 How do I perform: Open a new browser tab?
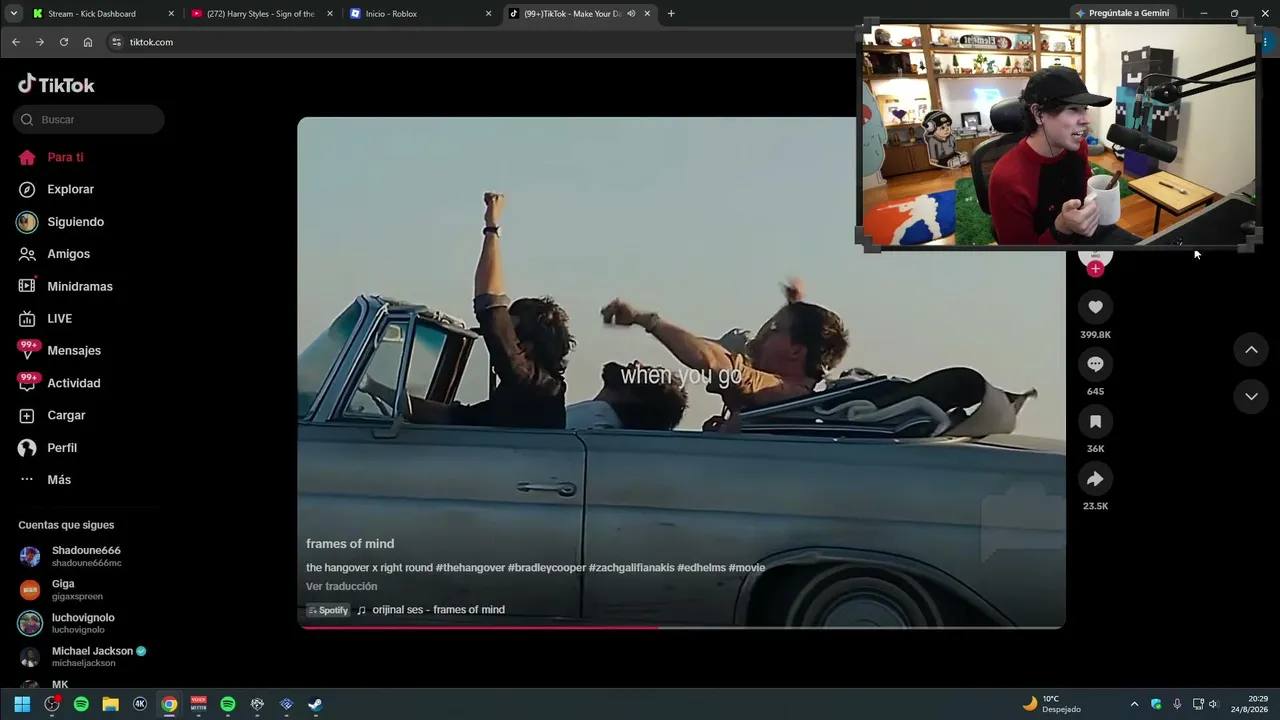[671, 14]
